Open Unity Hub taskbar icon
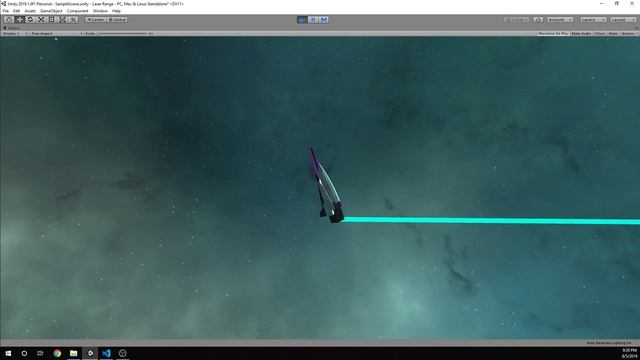The height and width of the screenshot is (360, 640). point(122,353)
